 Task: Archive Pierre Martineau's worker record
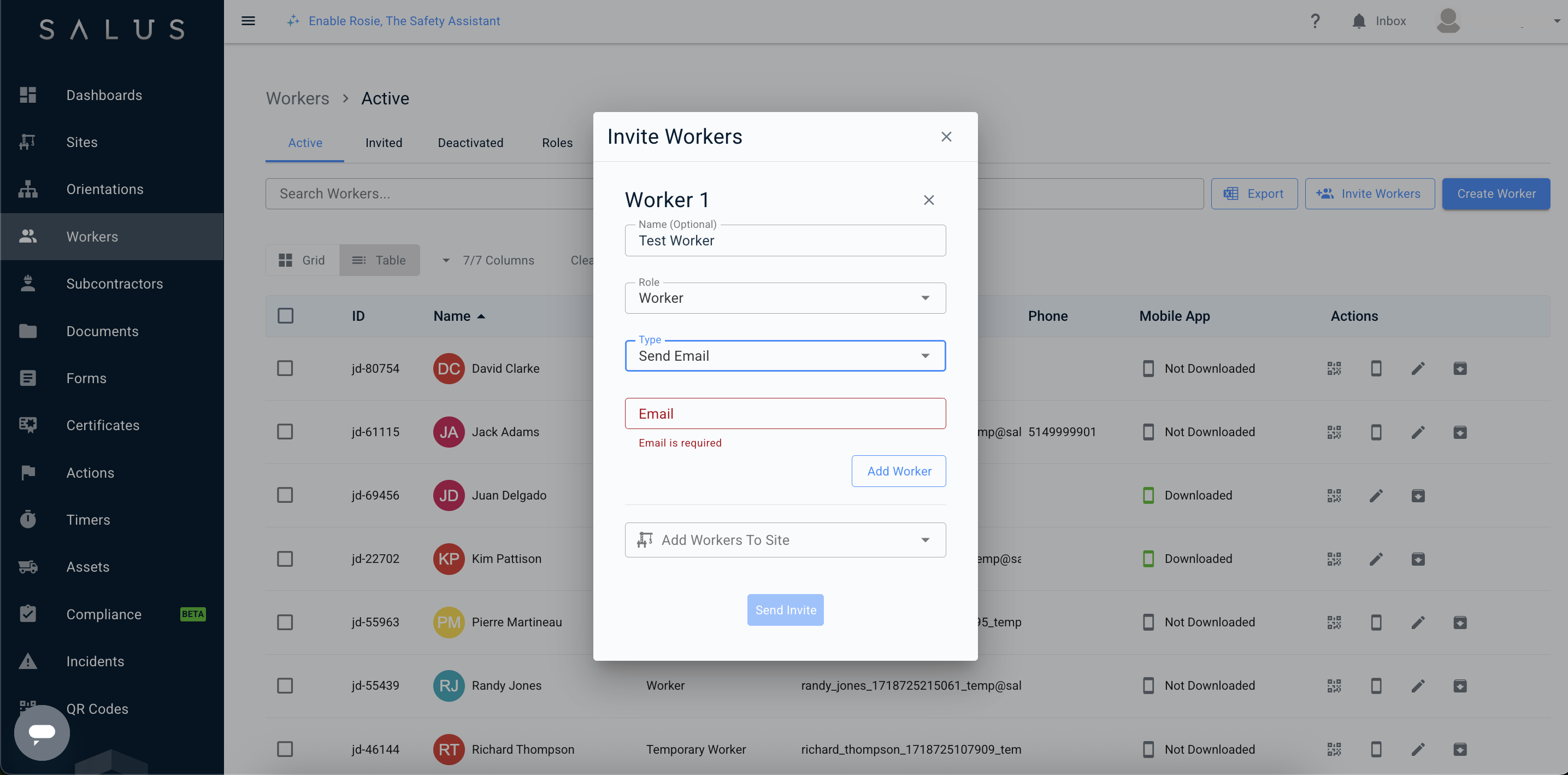[x=1460, y=622]
